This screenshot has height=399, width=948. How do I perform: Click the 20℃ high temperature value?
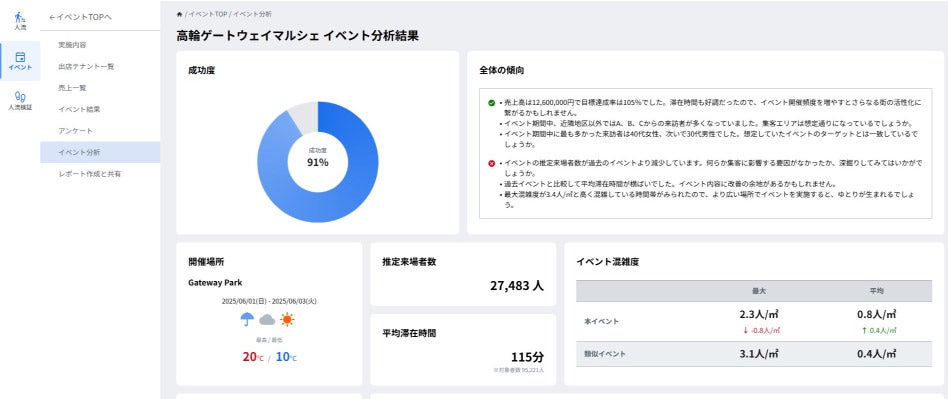coord(253,357)
